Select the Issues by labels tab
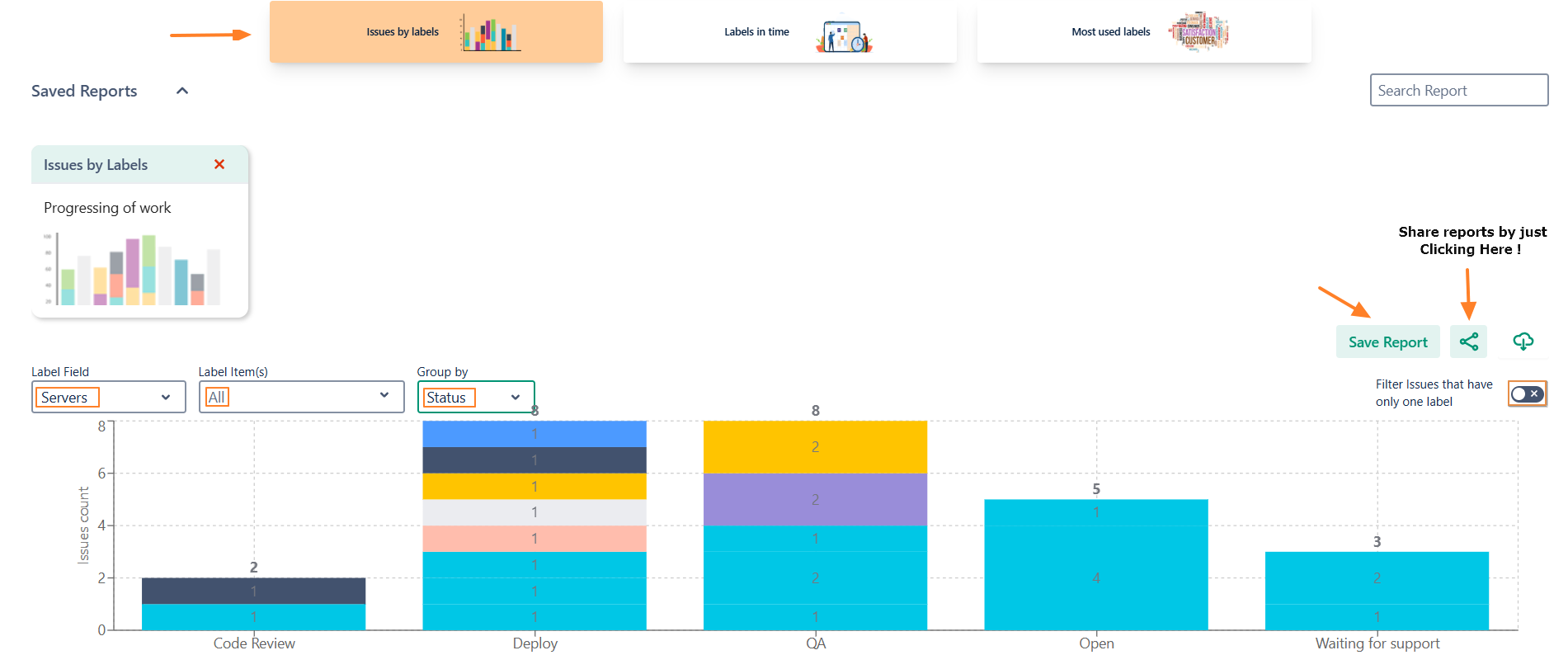The width and height of the screenshot is (1568, 655). [x=436, y=32]
